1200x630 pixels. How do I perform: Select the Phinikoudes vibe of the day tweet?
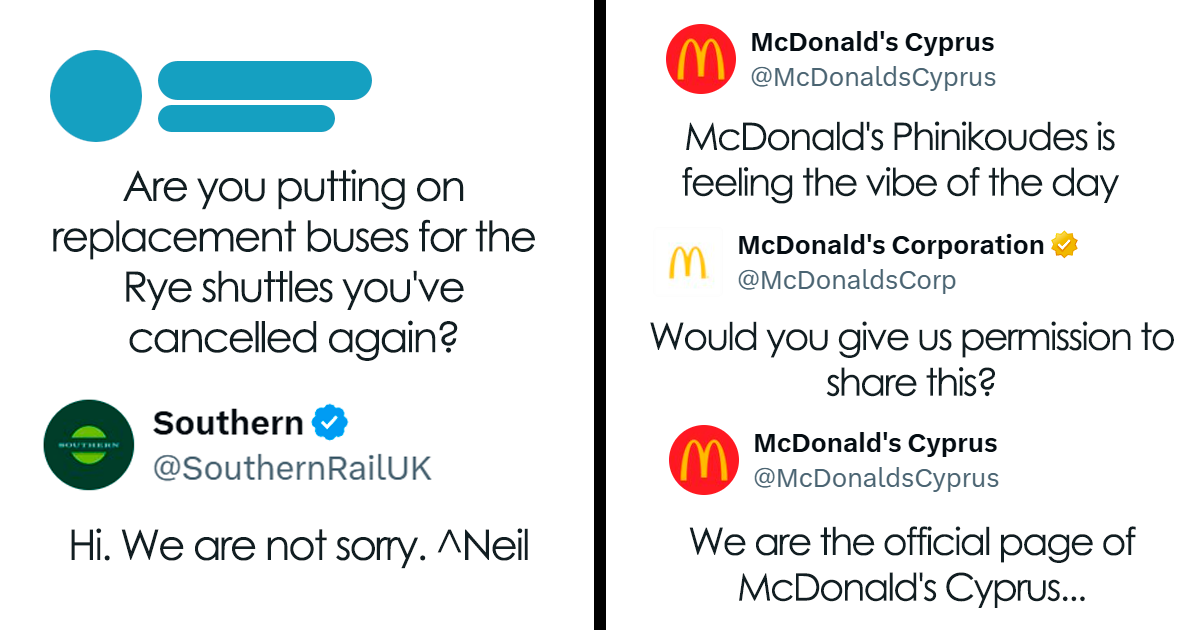tap(899, 160)
